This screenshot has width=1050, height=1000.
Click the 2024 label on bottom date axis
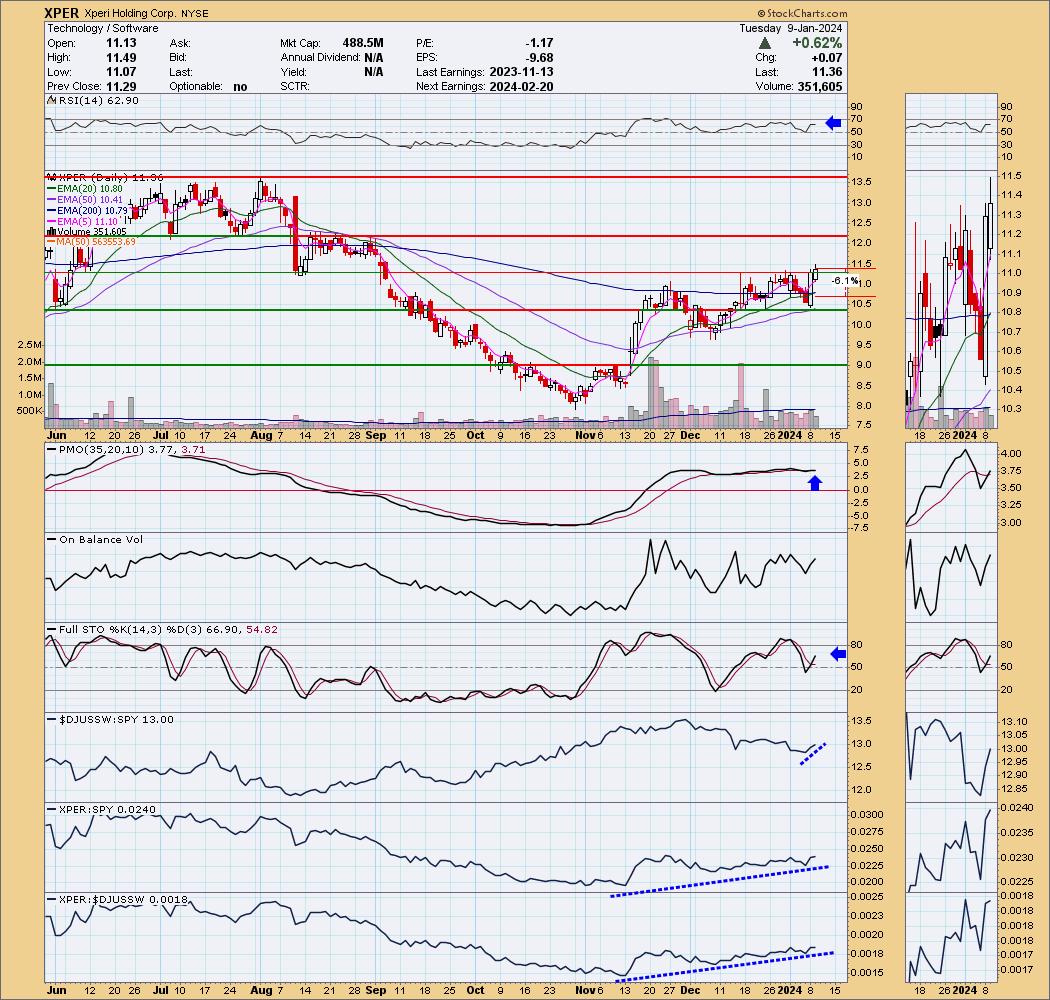pos(790,990)
